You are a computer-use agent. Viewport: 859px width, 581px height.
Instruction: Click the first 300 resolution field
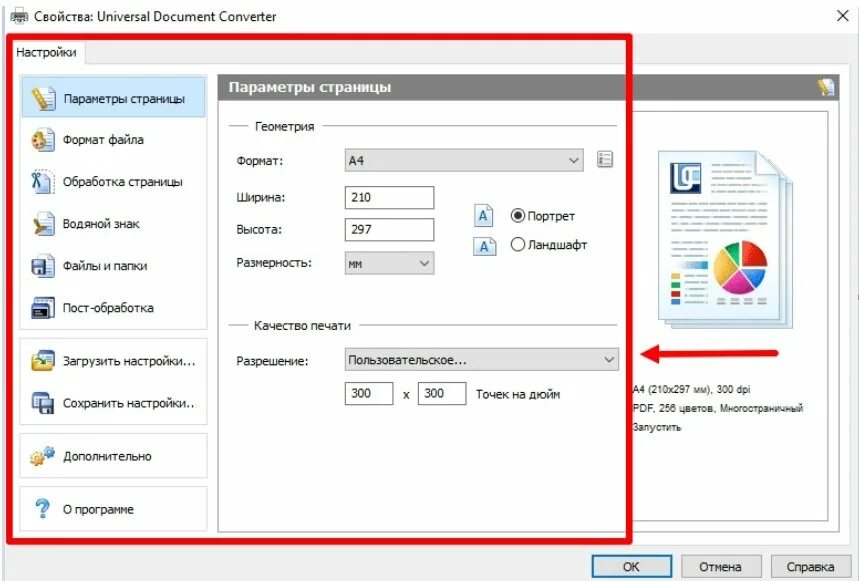369,393
